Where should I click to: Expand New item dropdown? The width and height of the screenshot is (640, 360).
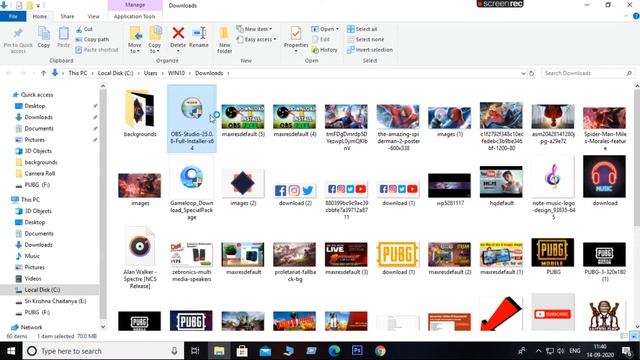[x=255, y=29]
